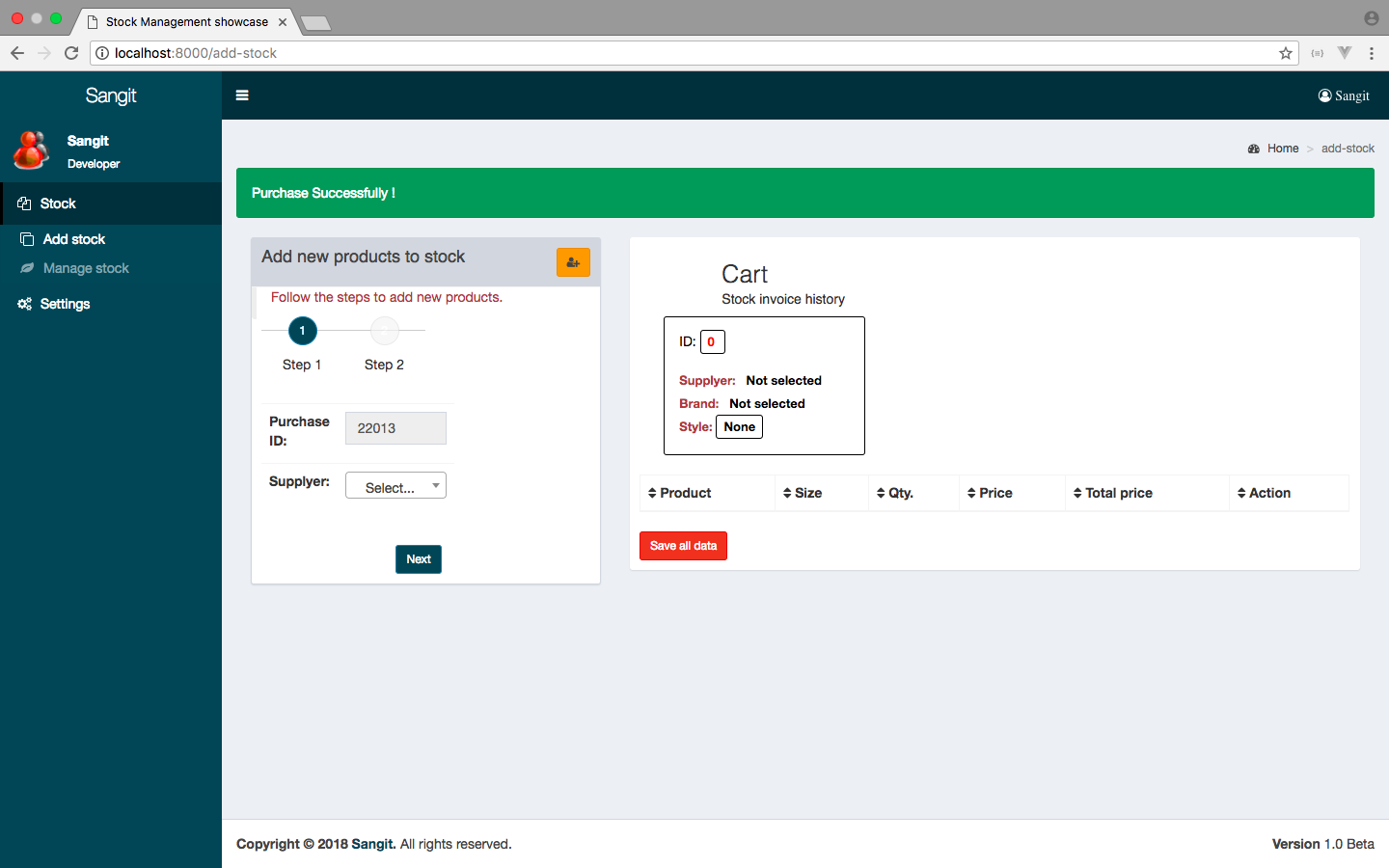This screenshot has height=868, width=1389.
Task: Bookmark this page with the star icon
Action: 1285,53
